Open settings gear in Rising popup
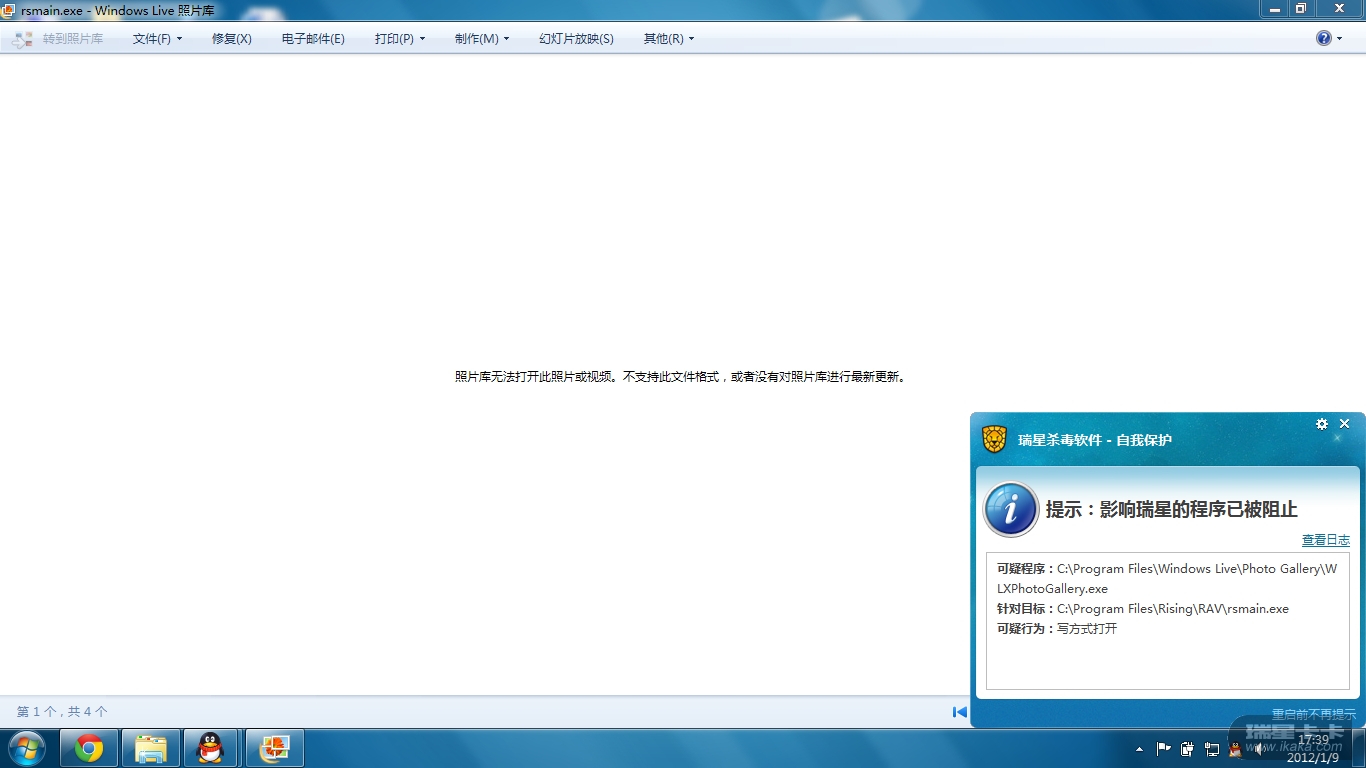The height and width of the screenshot is (768, 1366). [1322, 424]
